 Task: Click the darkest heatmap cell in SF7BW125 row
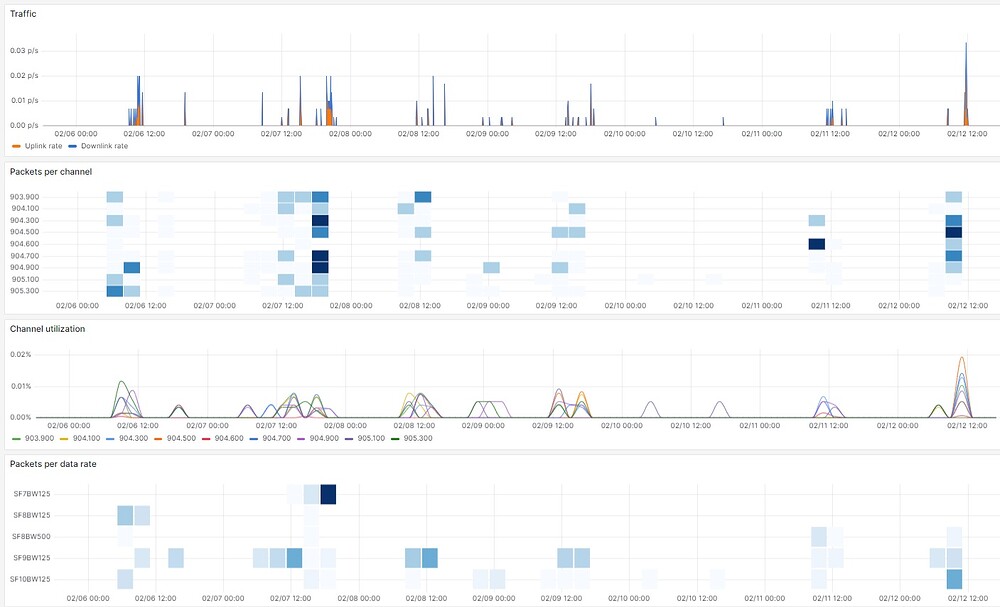pos(328,494)
